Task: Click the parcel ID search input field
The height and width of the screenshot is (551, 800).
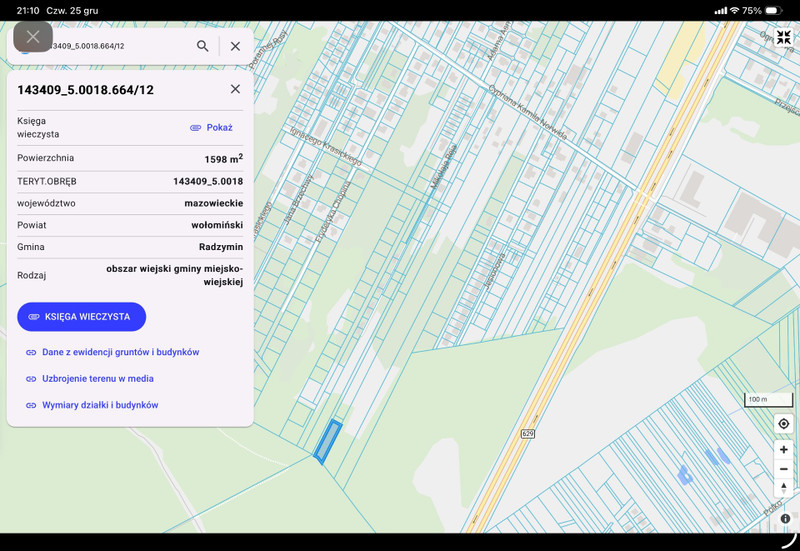Action: click(110, 46)
